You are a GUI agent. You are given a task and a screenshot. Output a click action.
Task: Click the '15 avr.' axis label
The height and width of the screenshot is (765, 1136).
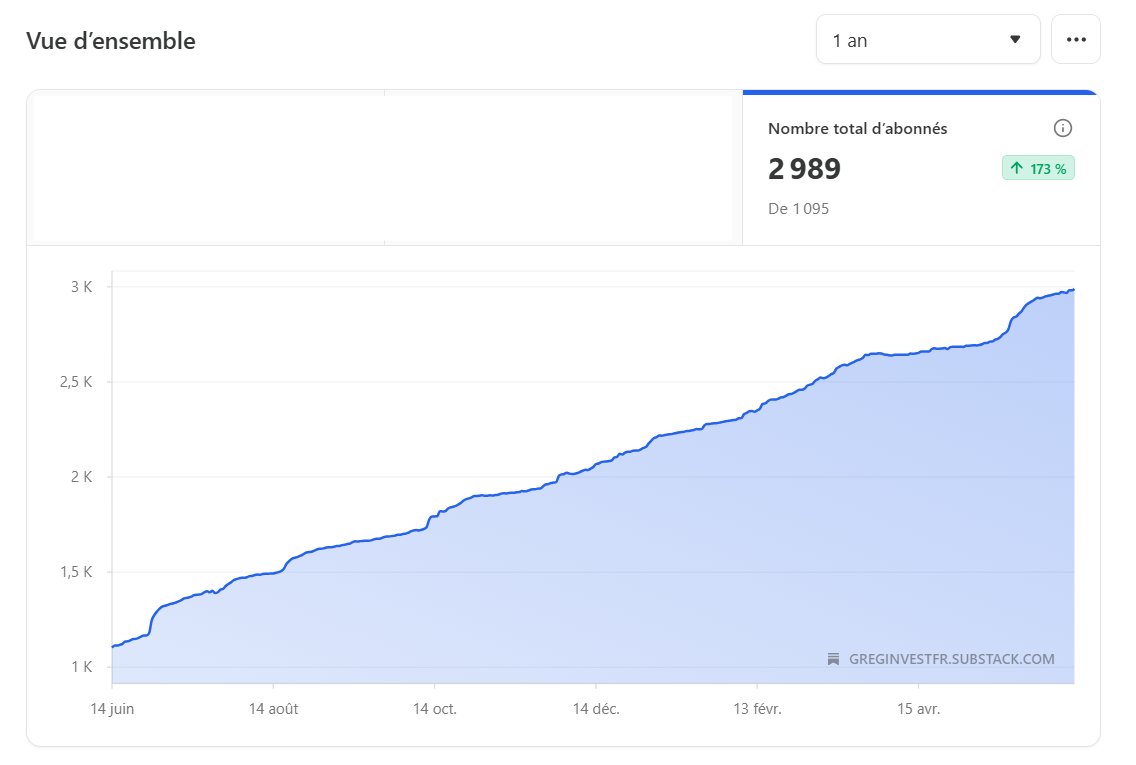tap(919, 708)
